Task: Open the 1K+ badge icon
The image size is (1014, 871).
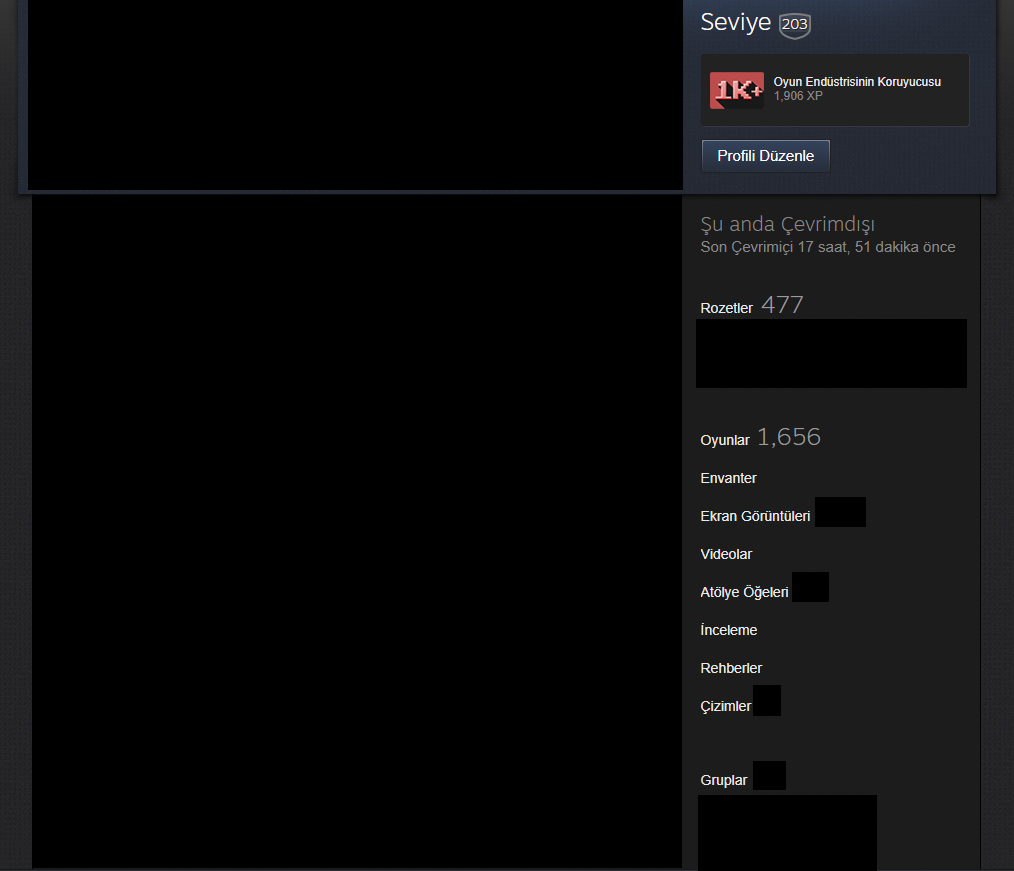Action: click(737, 91)
